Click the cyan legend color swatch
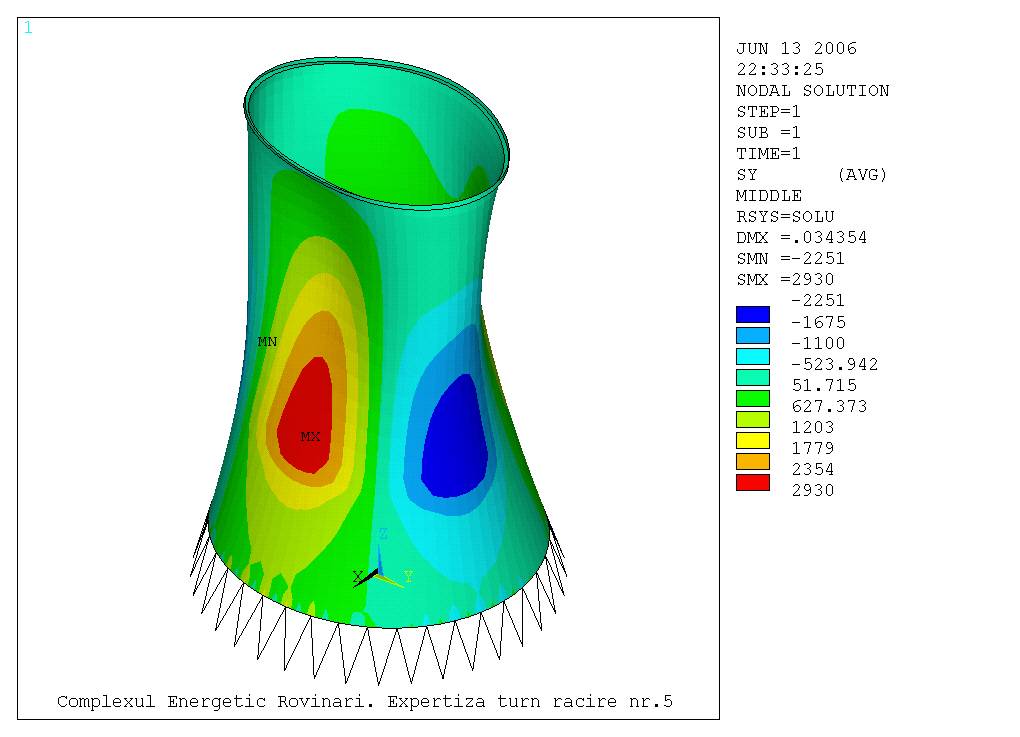 coord(753,356)
